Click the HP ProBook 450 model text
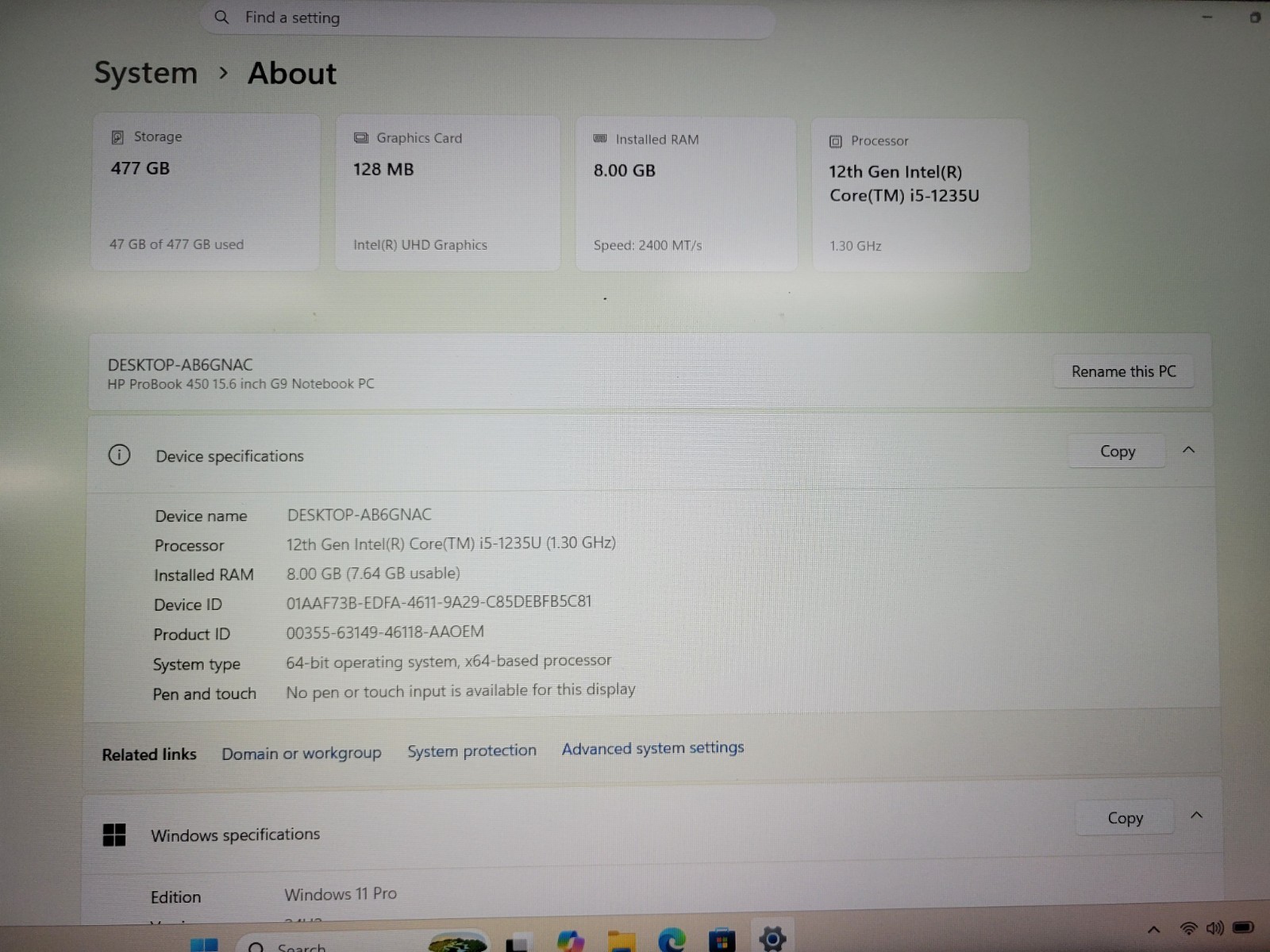The image size is (1270, 952). (x=241, y=384)
